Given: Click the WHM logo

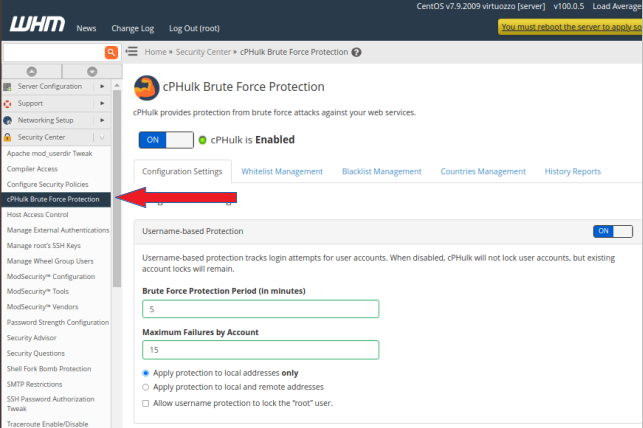Looking at the screenshot, I should [x=37, y=25].
